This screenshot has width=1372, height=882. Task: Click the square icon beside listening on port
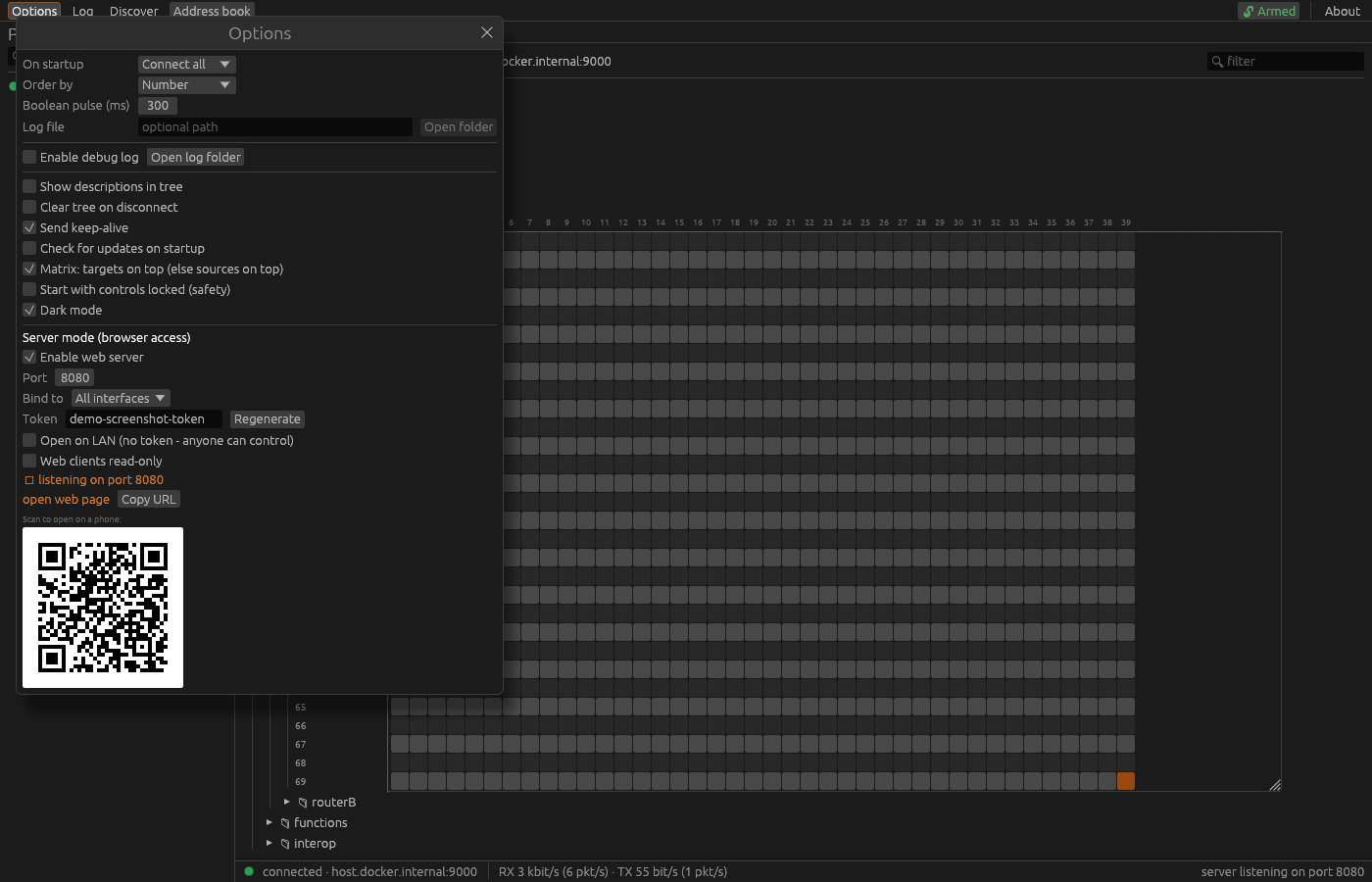(29, 480)
